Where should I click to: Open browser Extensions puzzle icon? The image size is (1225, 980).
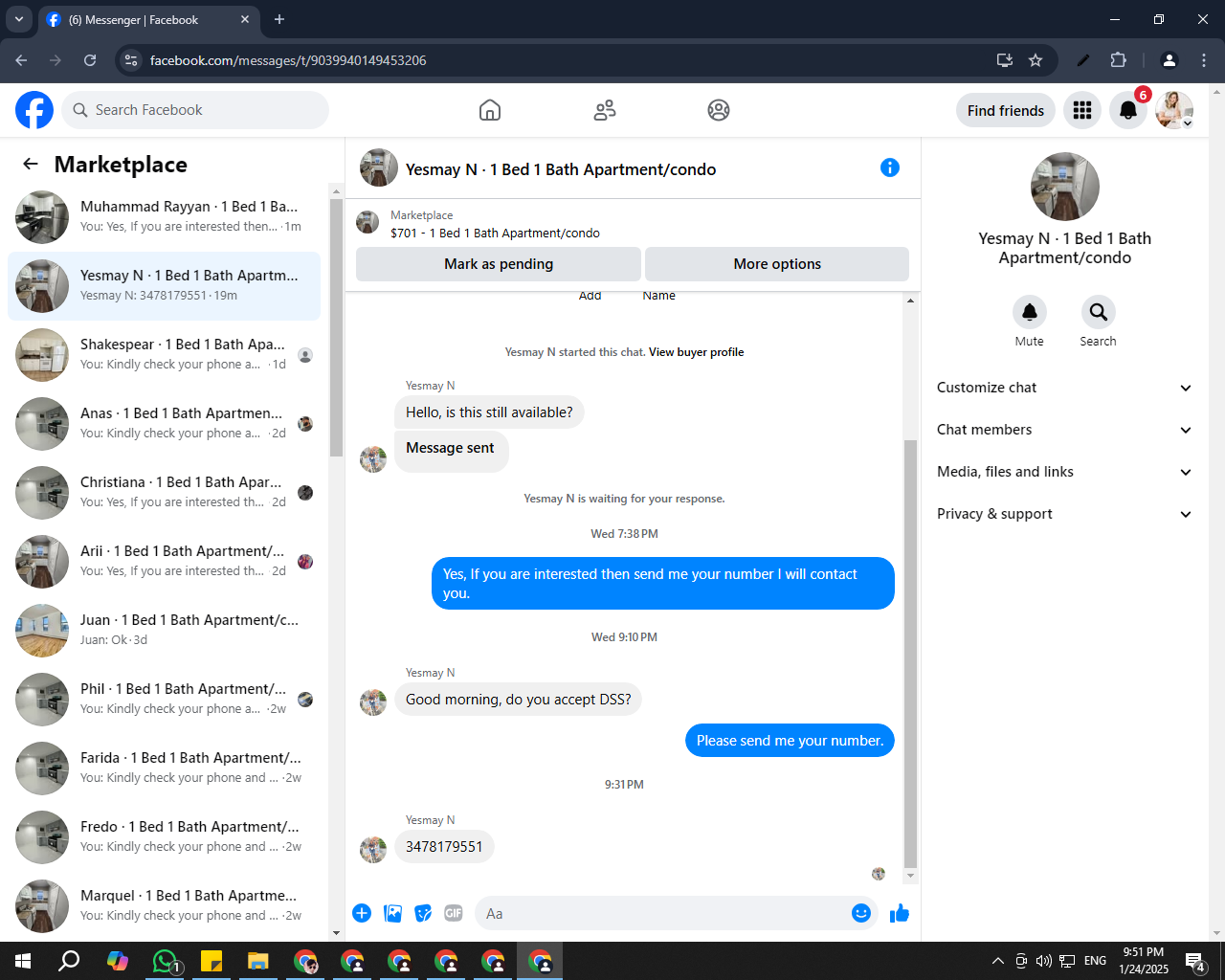pos(1118,60)
